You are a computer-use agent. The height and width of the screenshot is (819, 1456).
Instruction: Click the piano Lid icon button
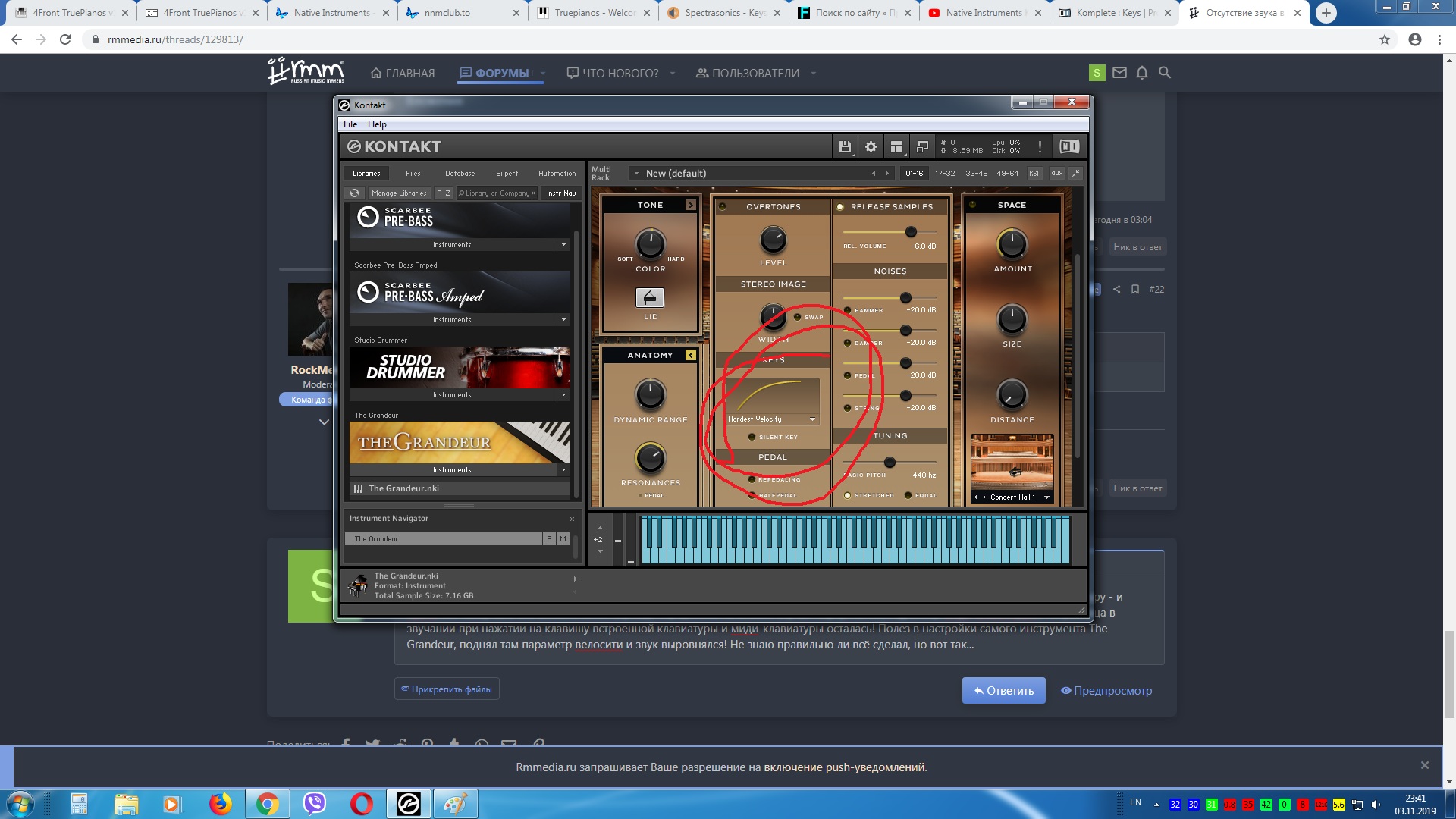(x=649, y=298)
